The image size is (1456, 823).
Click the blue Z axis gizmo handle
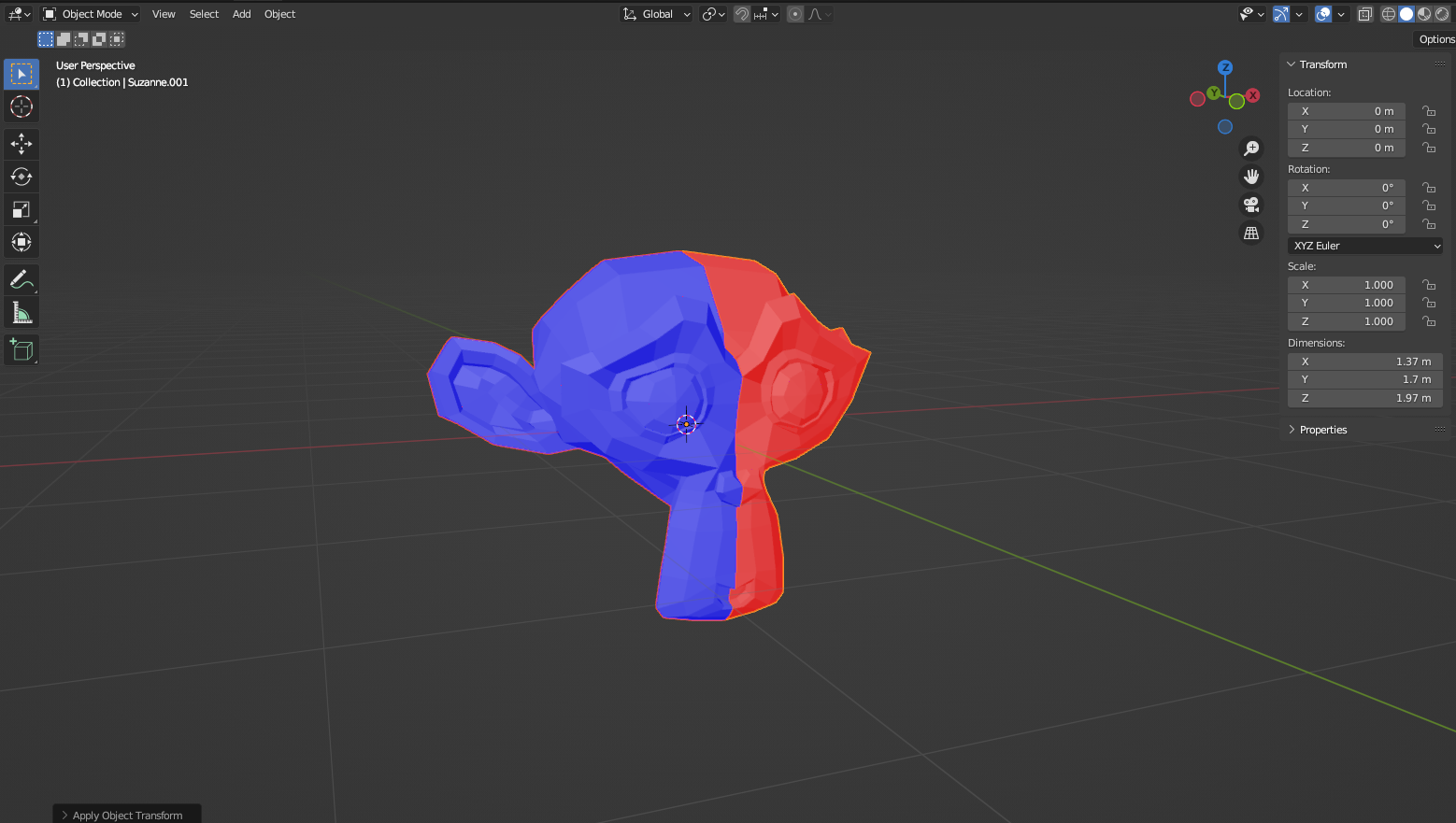pyautogui.click(x=1225, y=67)
